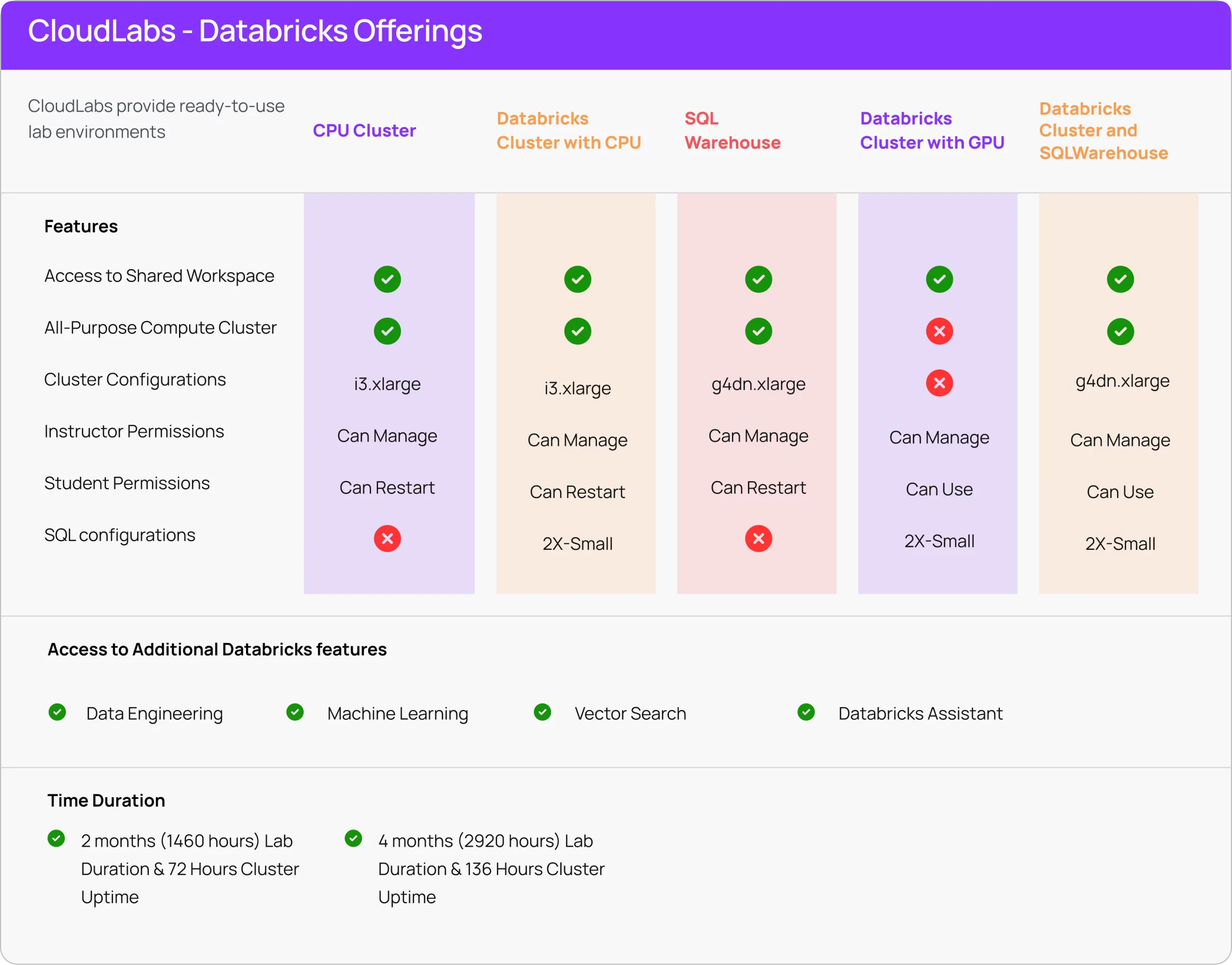Viewport: 1232px width, 965px height.
Task: Select the SQL Warehouse column heading
Action: (x=732, y=130)
